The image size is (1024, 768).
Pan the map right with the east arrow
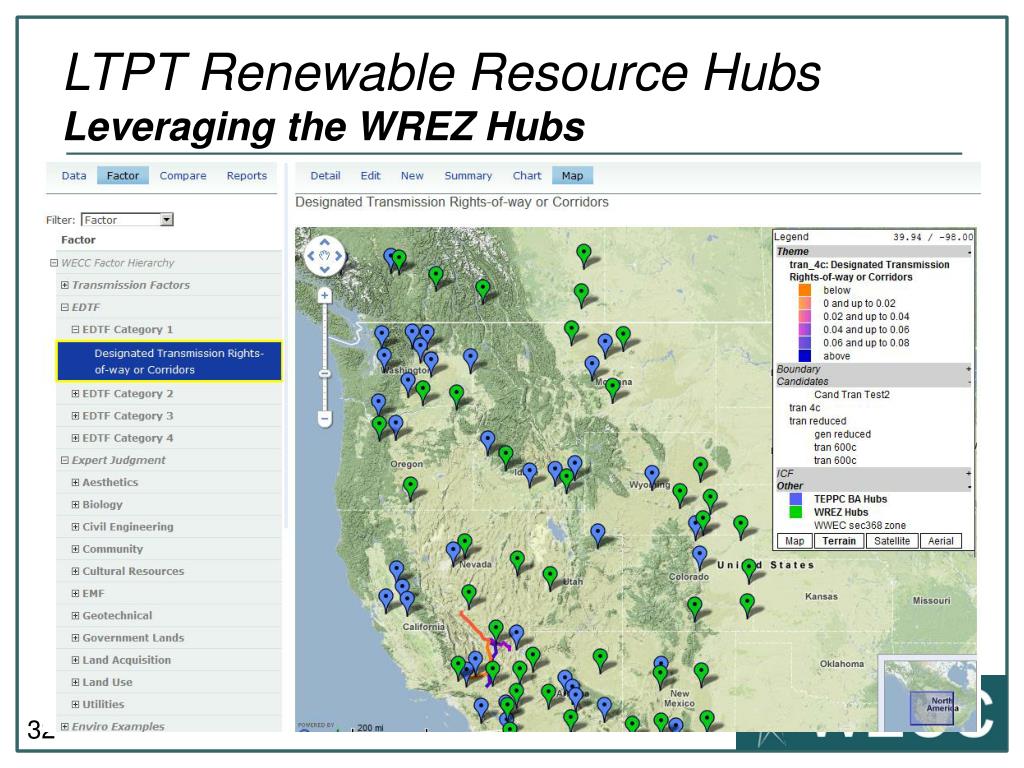(x=338, y=256)
